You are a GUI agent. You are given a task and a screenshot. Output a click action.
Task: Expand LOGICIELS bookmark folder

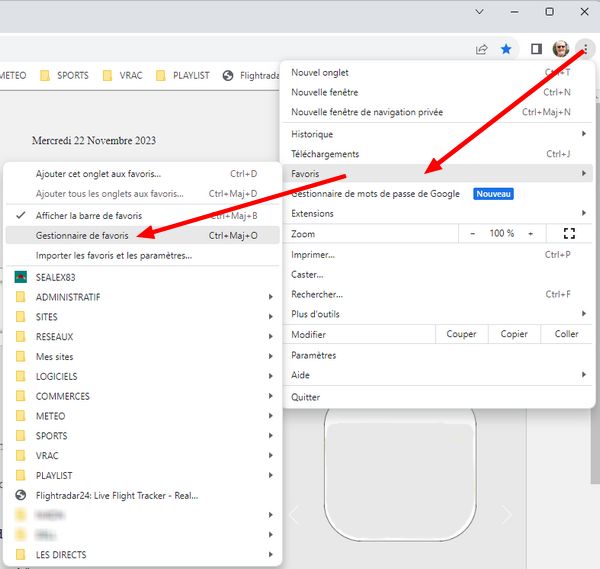coord(142,377)
